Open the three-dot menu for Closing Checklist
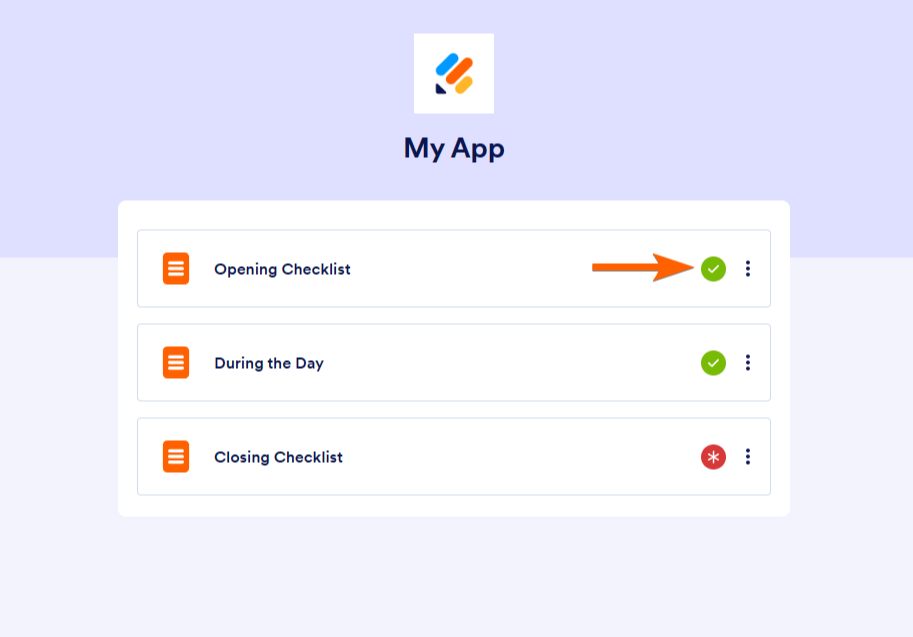The image size is (913, 637). pyautogui.click(x=748, y=456)
